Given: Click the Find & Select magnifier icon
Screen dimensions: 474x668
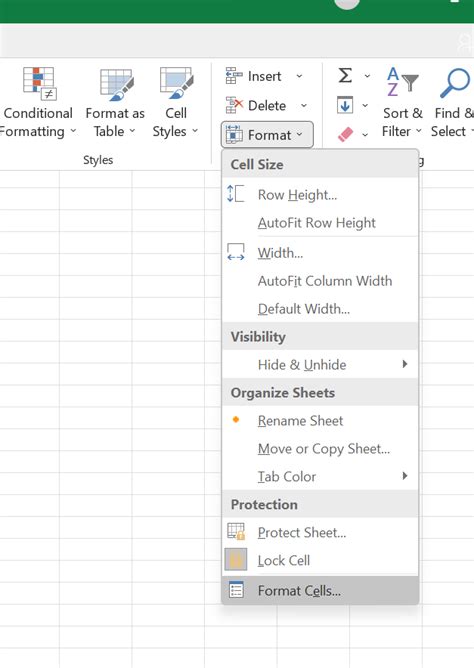Looking at the screenshot, I should pyautogui.click(x=455, y=83).
